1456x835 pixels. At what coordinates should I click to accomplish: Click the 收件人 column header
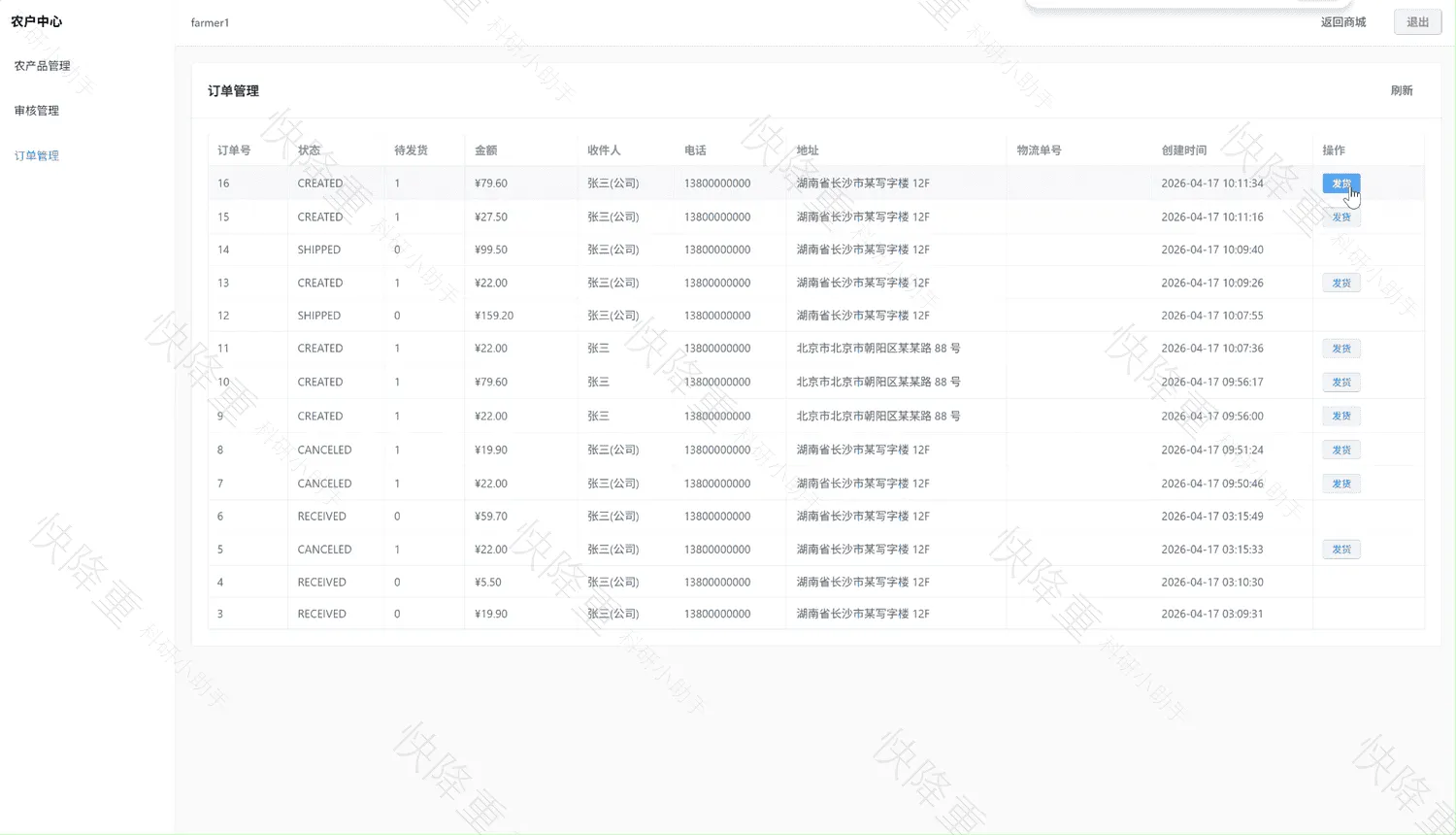[604, 150]
